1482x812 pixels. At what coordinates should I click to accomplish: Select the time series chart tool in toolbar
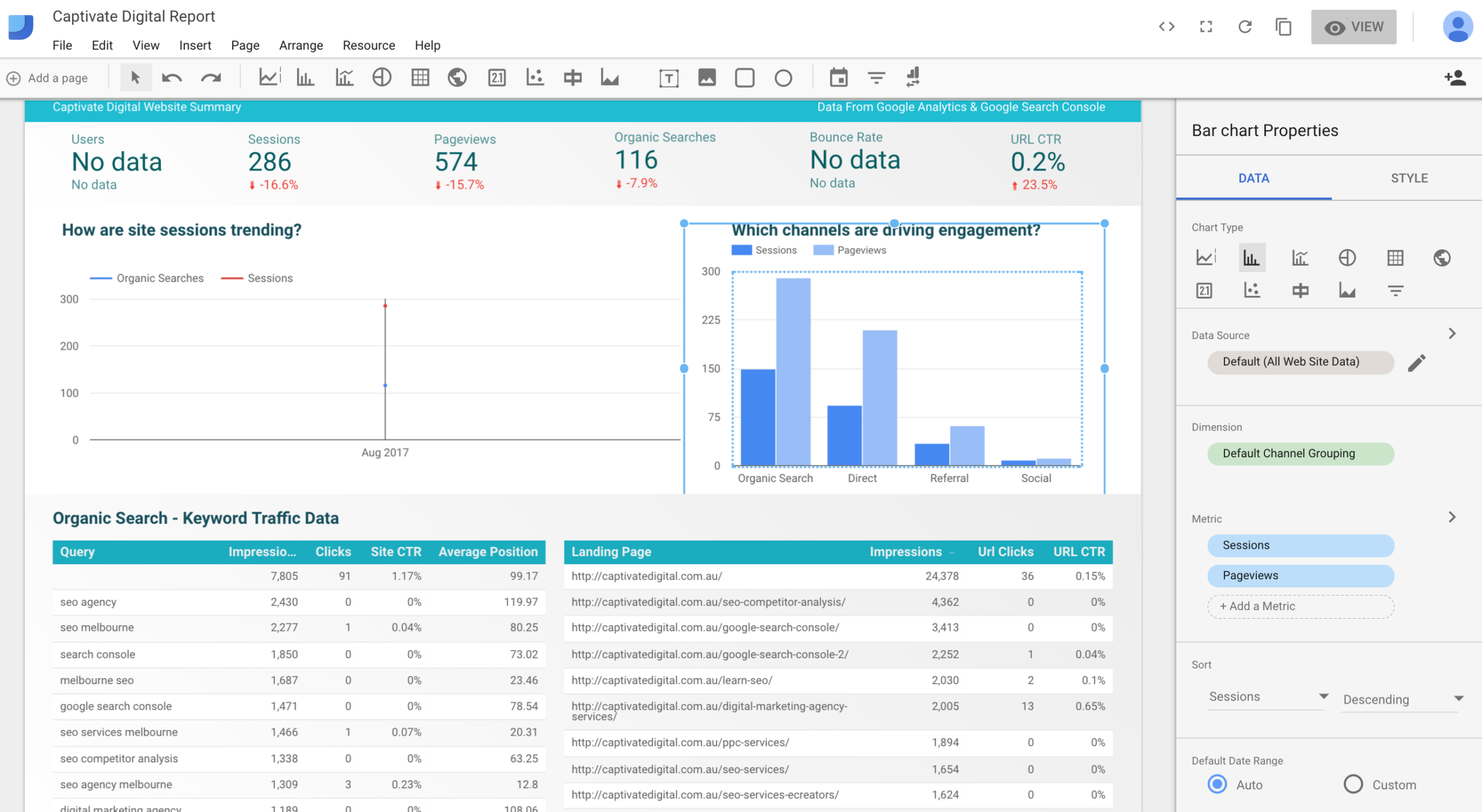[x=269, y=78]
